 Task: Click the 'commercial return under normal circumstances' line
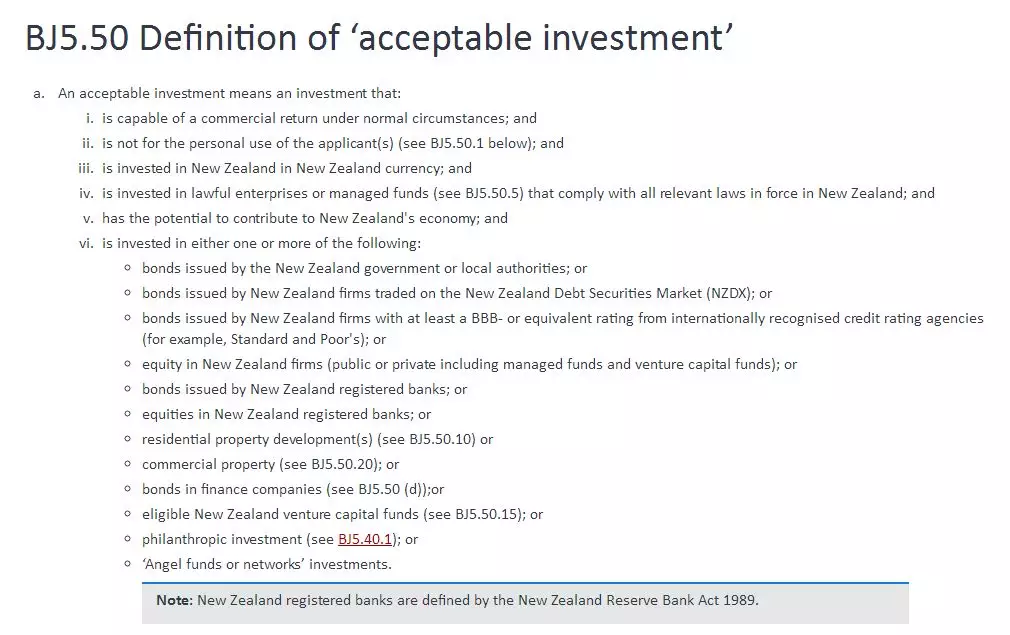click(x=319, y=118)
